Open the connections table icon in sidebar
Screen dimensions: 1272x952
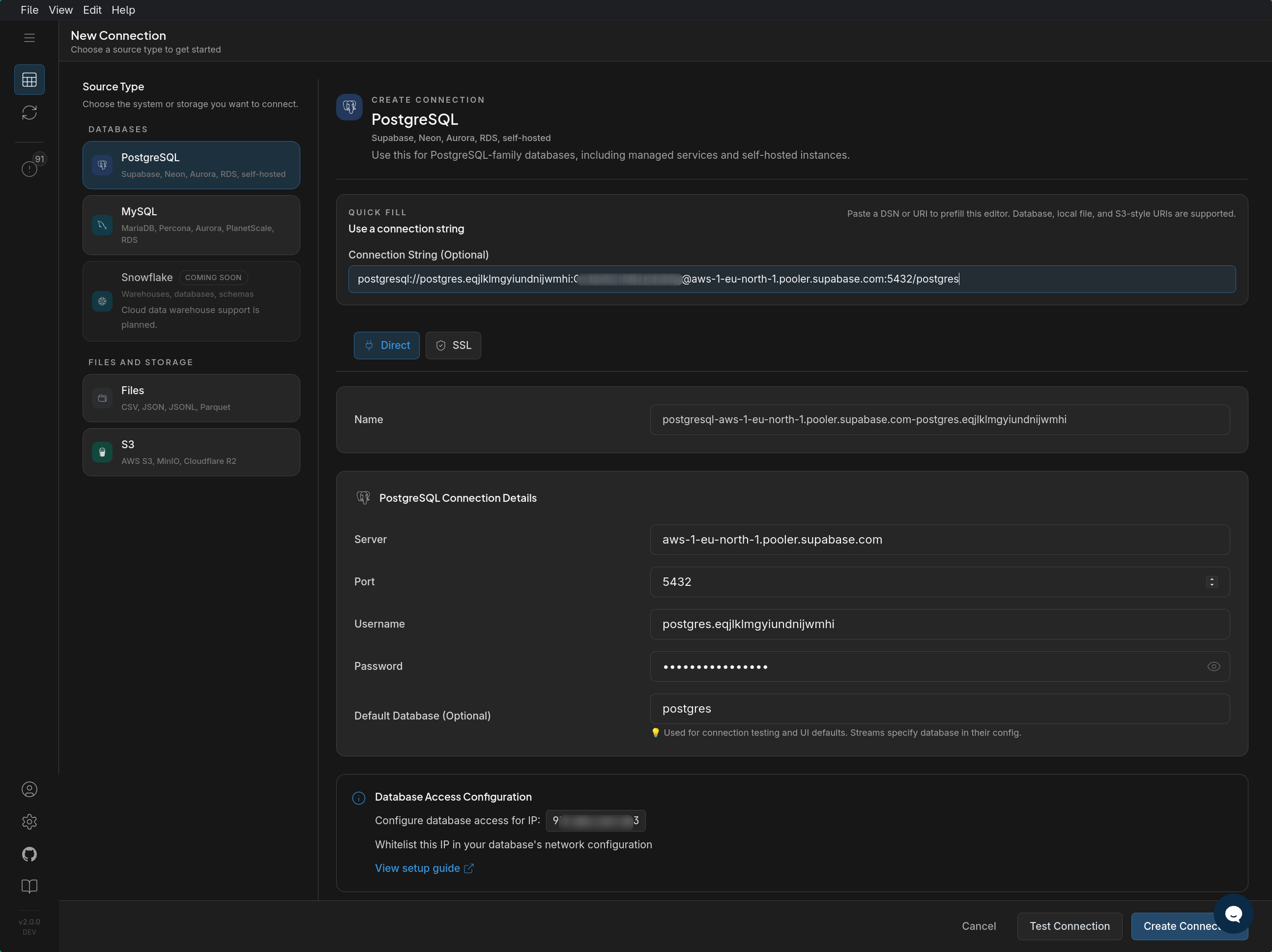click(29, 79)
